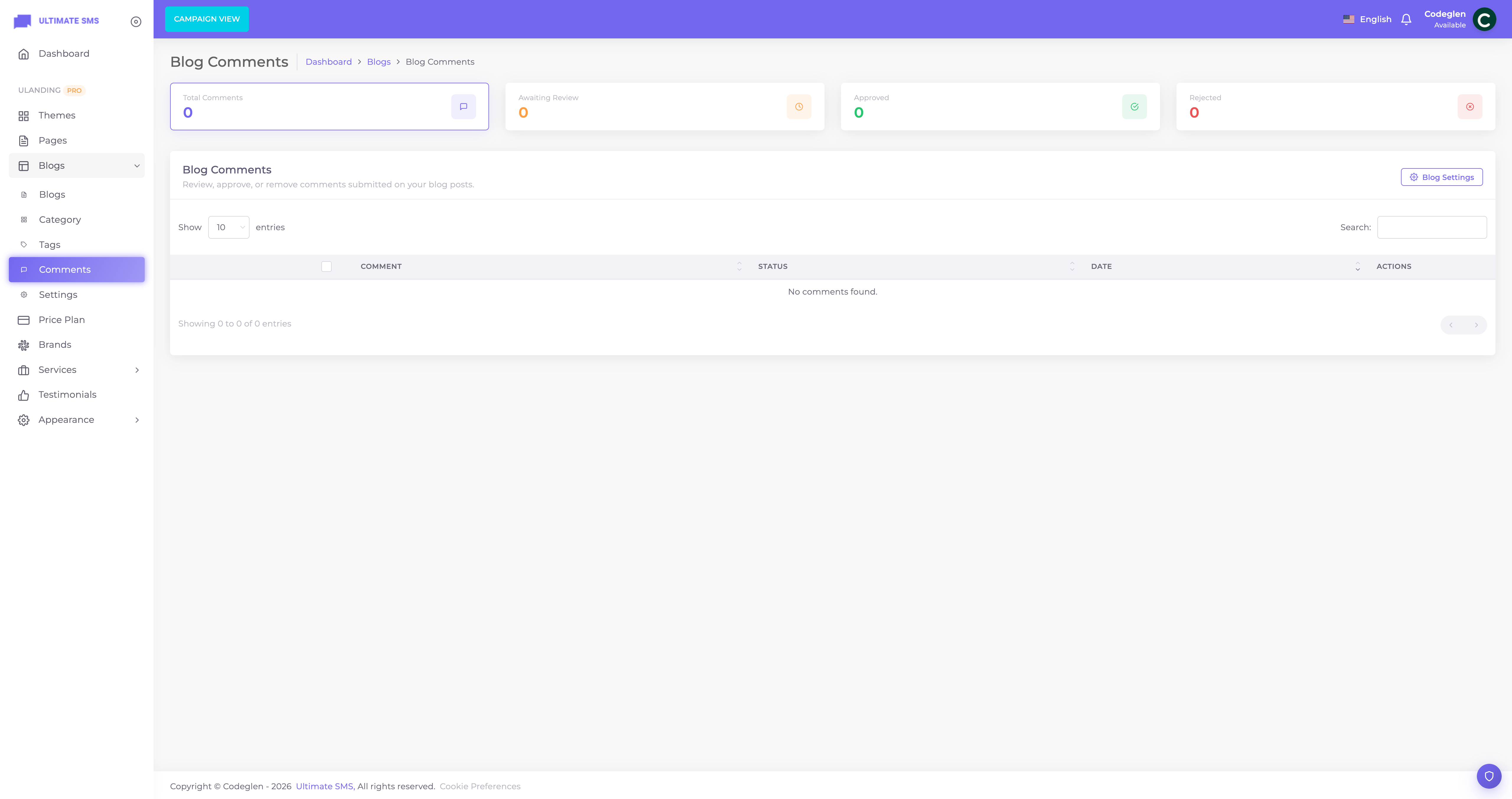The image size is (1512, 799).
Task: Open Blog Settings button
Action: point(1441,177)
